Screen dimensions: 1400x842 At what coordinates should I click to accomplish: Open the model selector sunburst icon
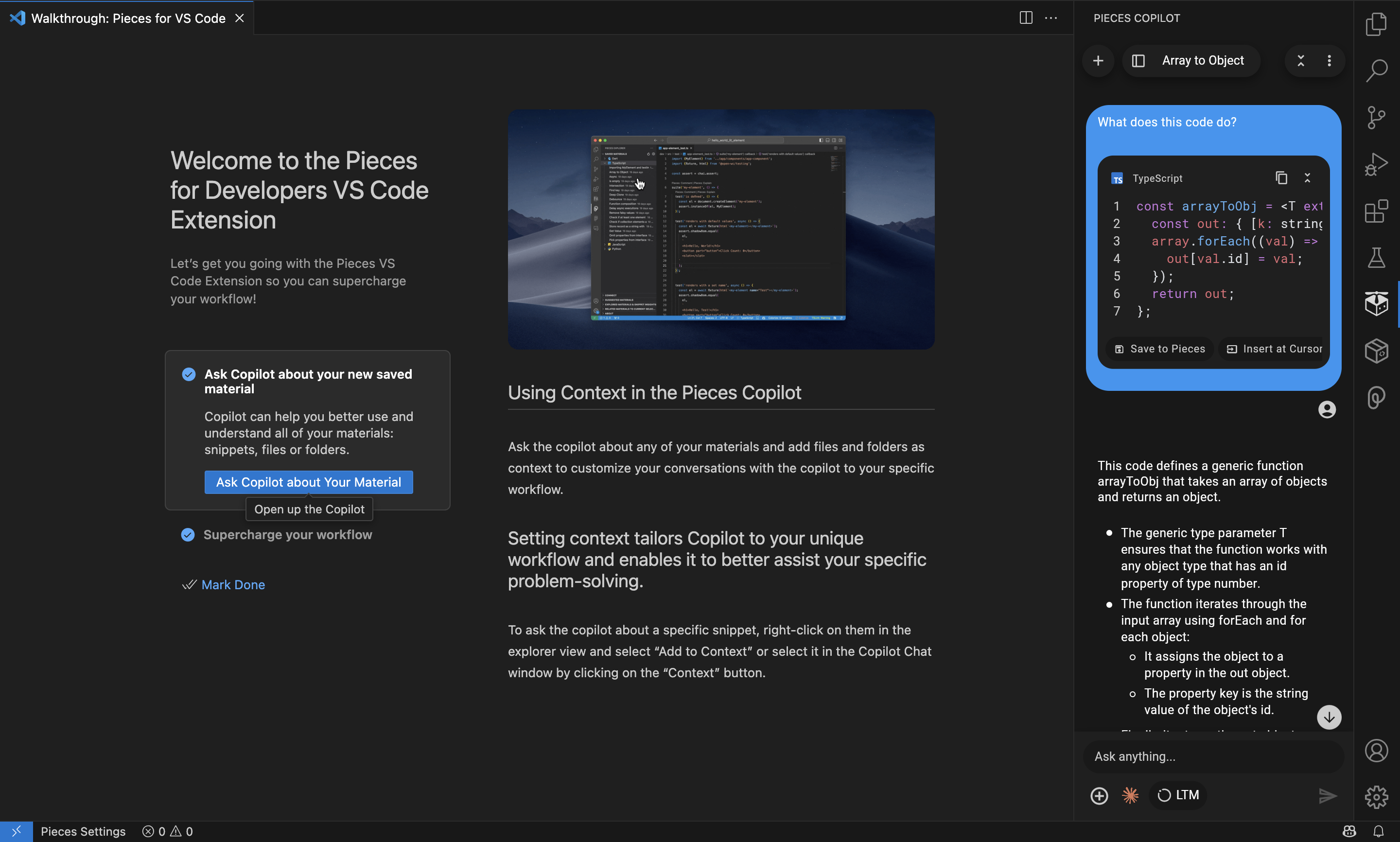(1130, 795)
